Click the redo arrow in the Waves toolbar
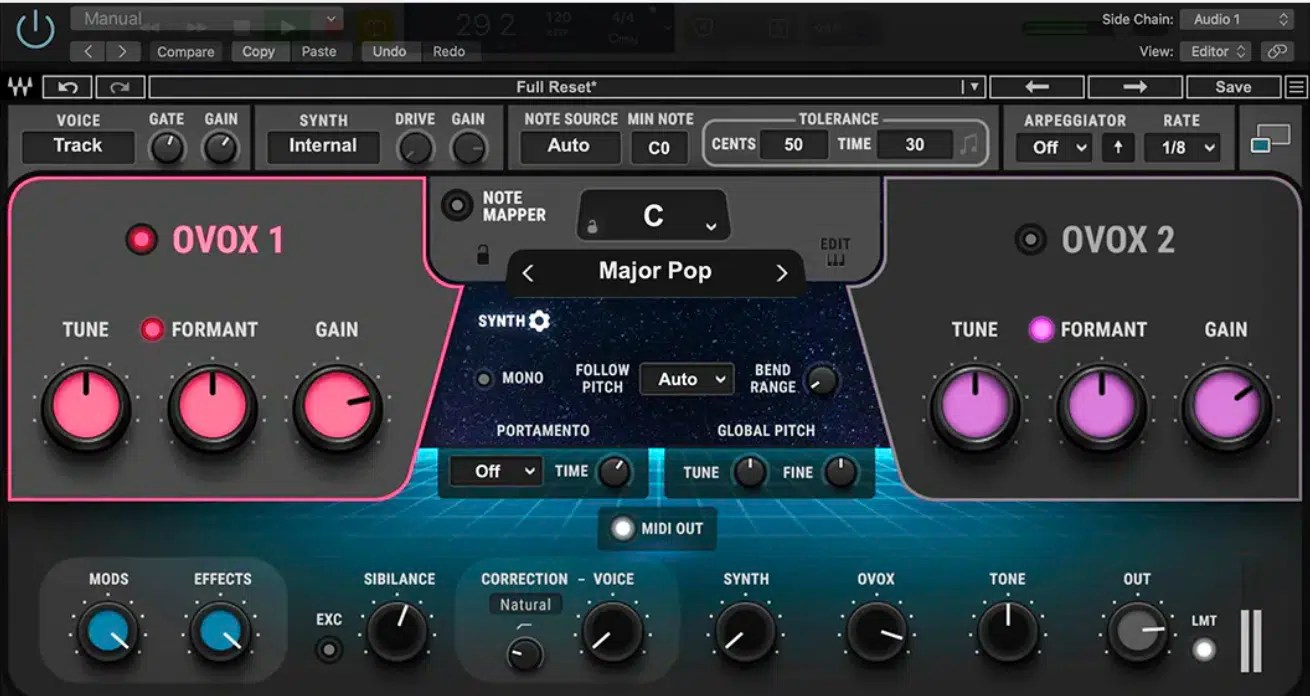Image resolution: width=1310 pixels, height=696 pixels. tap(119, 86)
